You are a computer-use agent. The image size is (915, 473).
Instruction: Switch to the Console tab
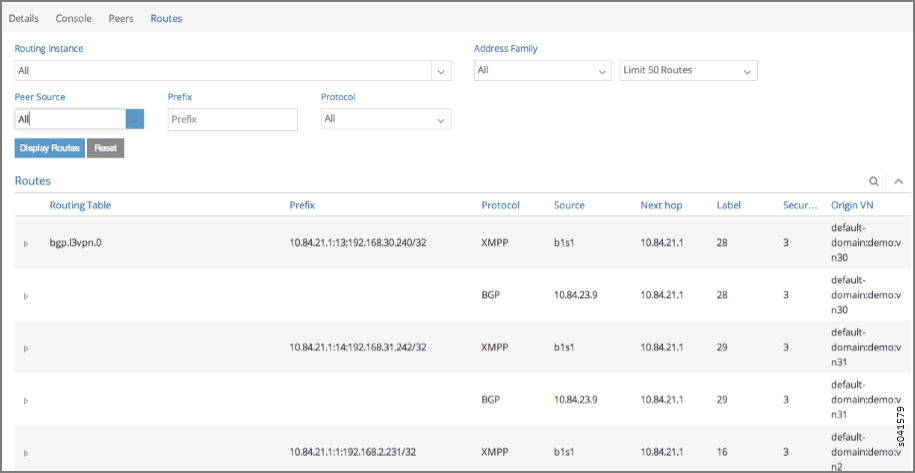tap(74, 18)
